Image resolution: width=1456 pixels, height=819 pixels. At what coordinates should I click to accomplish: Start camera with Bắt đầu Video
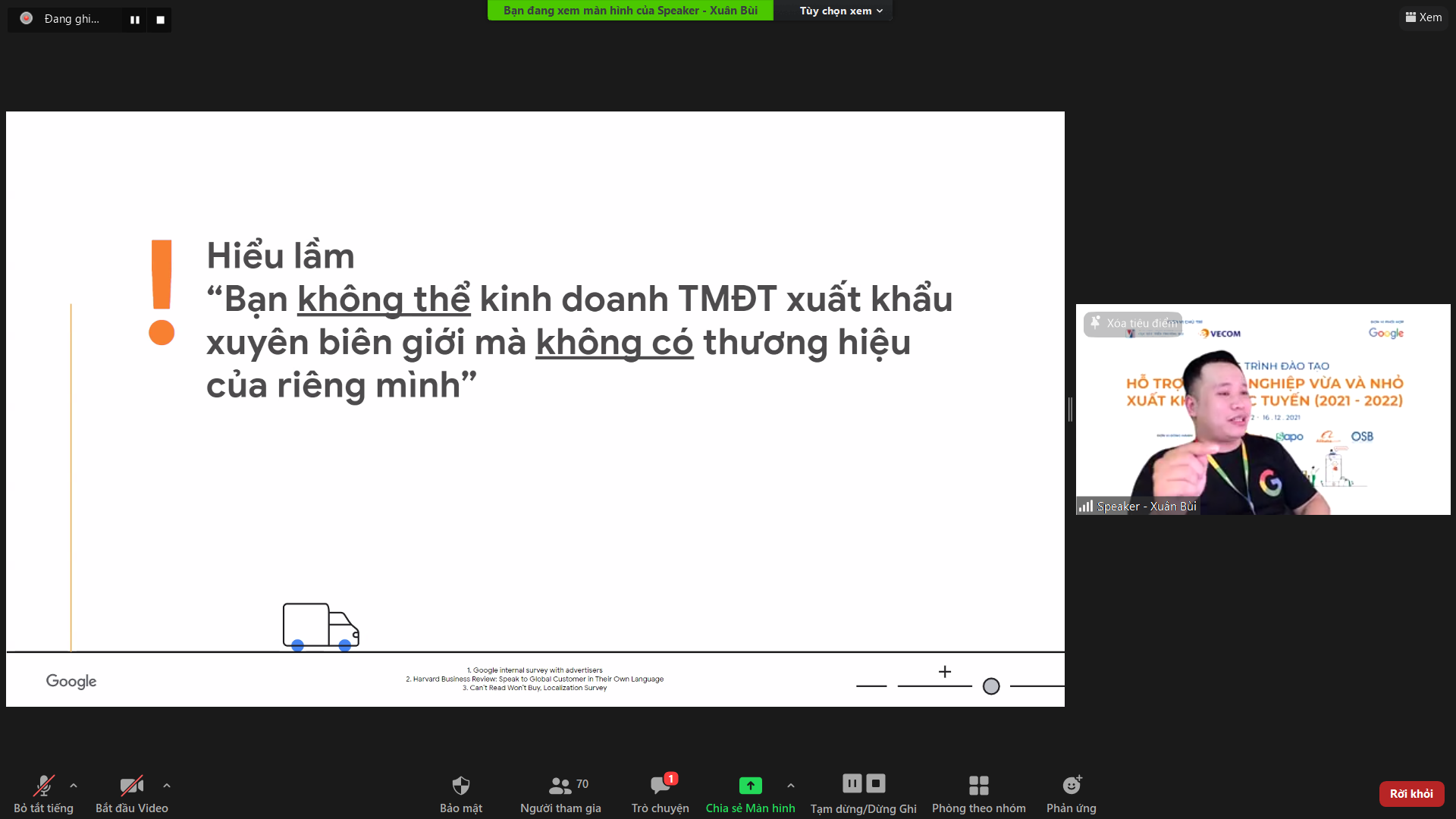tap(131, 786)
